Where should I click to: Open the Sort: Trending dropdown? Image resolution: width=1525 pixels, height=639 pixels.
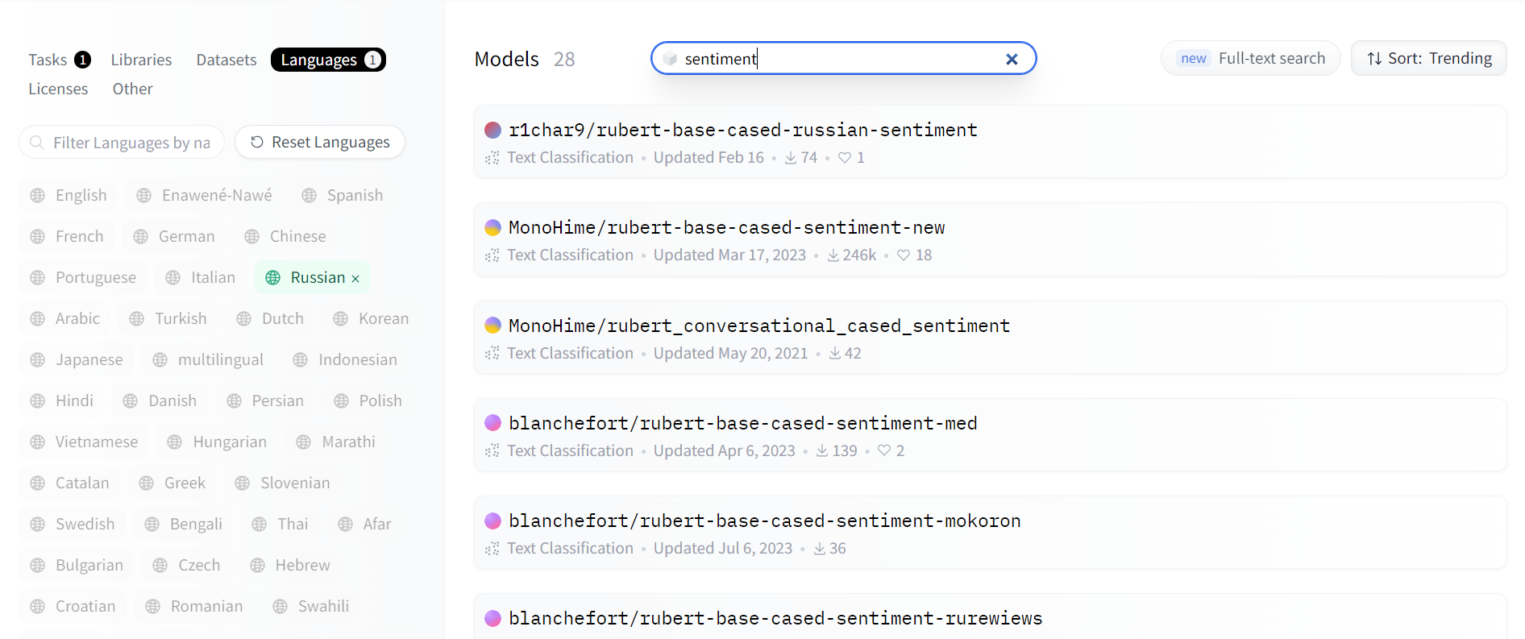[1428, 58]
